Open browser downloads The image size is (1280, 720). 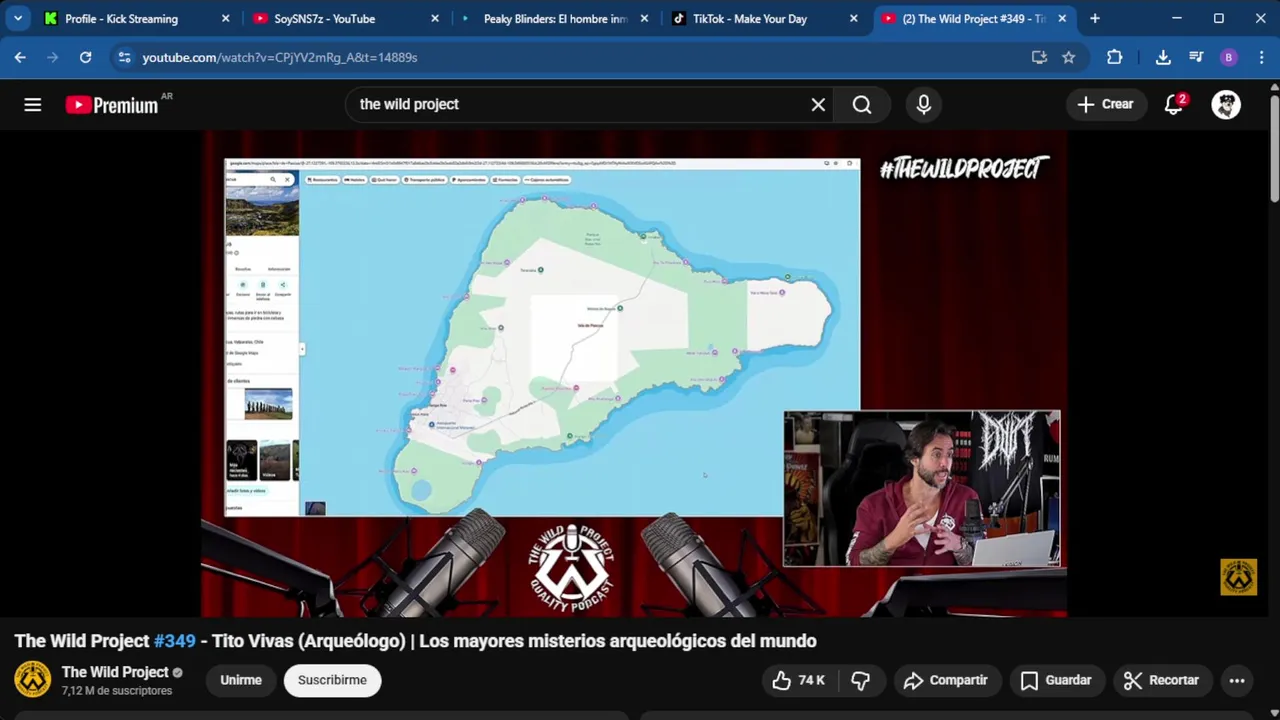point(1163,57)
